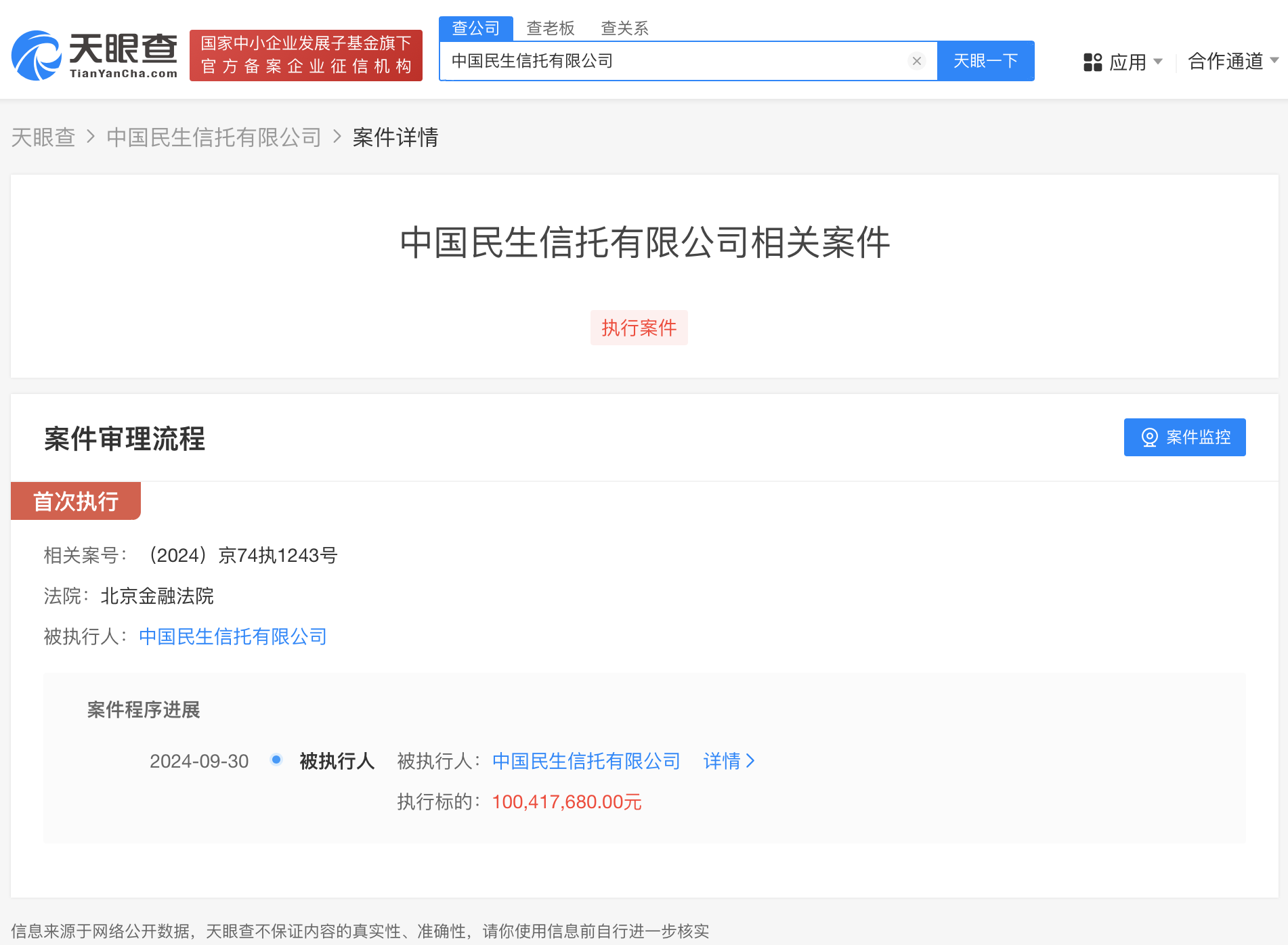Image resolution: width=1288 pixels, height=945 pixels.
Task: Expand the 应用 dropdown arrow
Action: click(x=1157, y=62)
